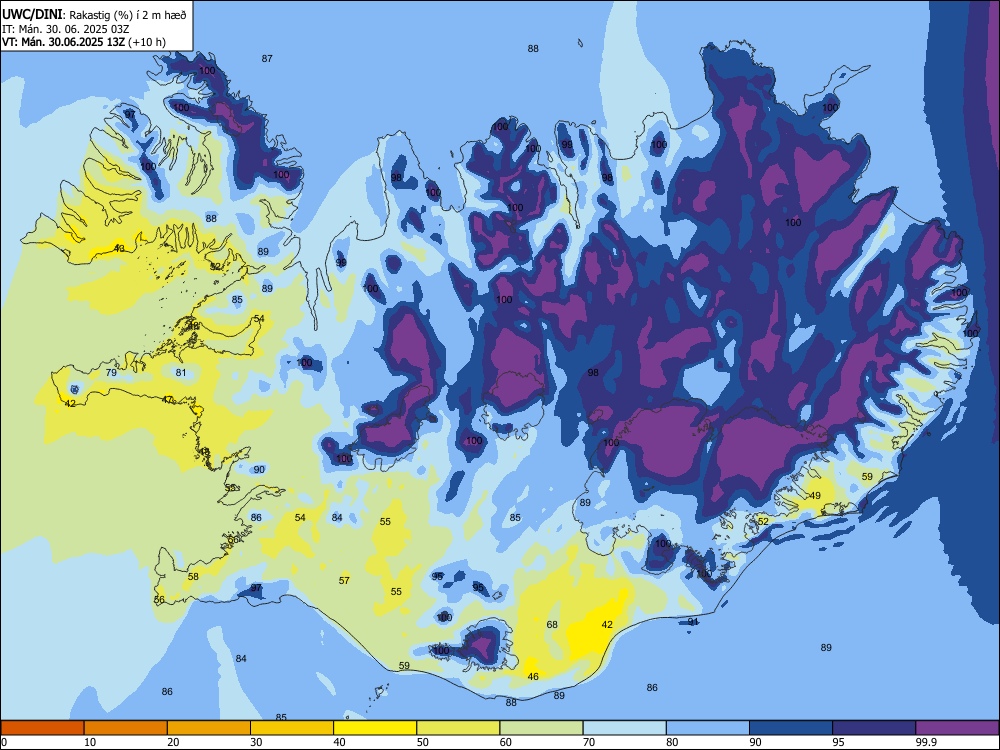Click the '49' value in the southeast
The image size is (1000, 750).
815,496
